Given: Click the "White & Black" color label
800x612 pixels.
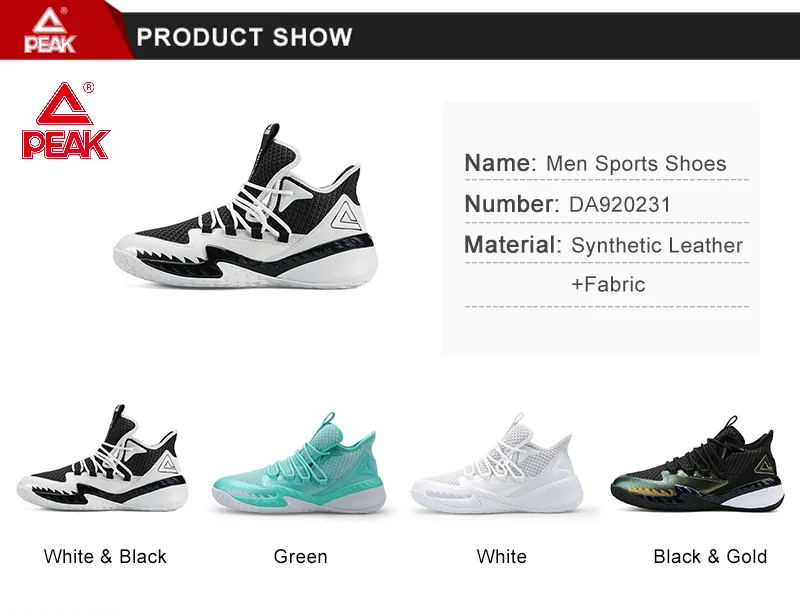Looking at the screenshot, I should pos(105,556).
